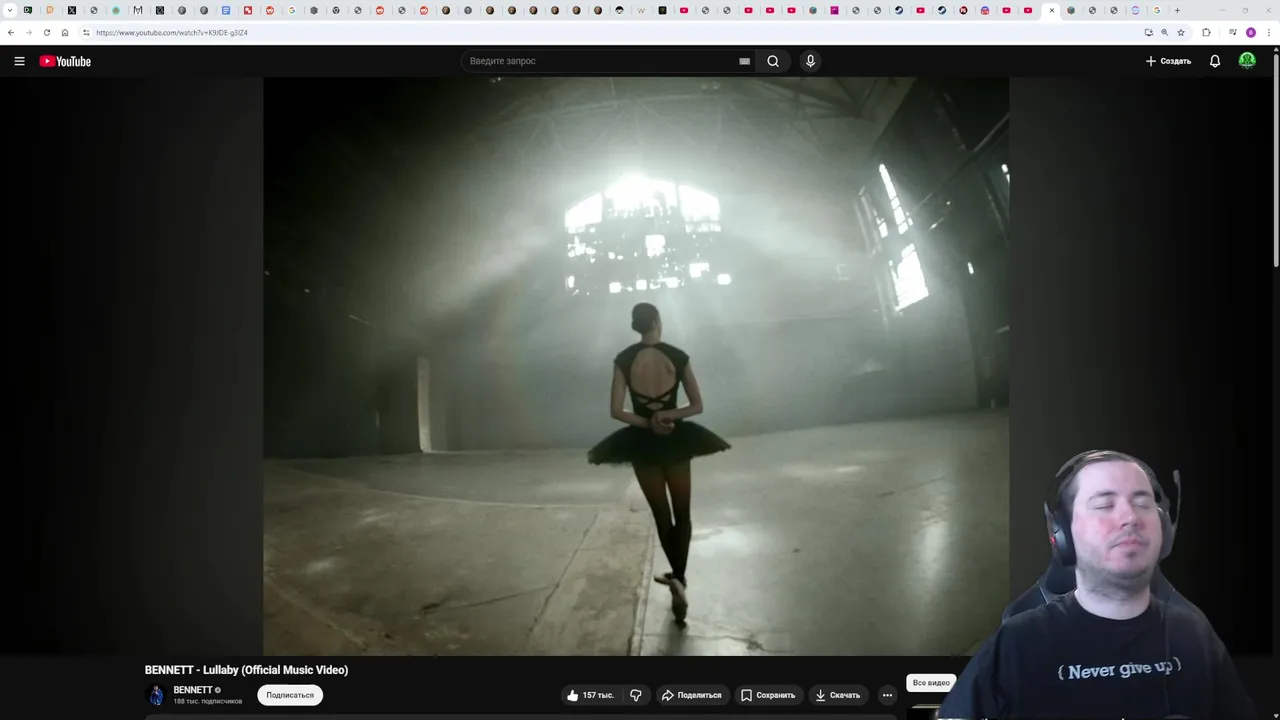Click the search magnifier button

click(773, 61)
